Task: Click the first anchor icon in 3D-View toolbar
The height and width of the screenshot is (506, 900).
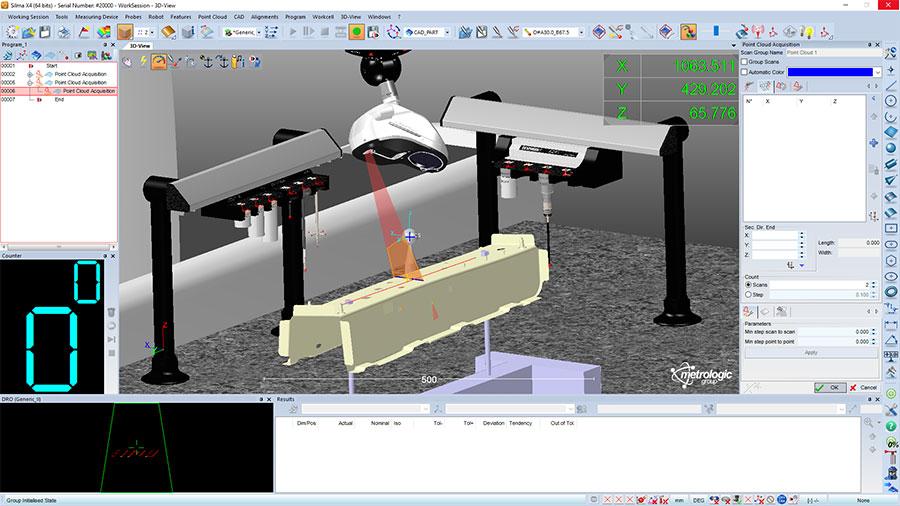Action: [206, 61]
